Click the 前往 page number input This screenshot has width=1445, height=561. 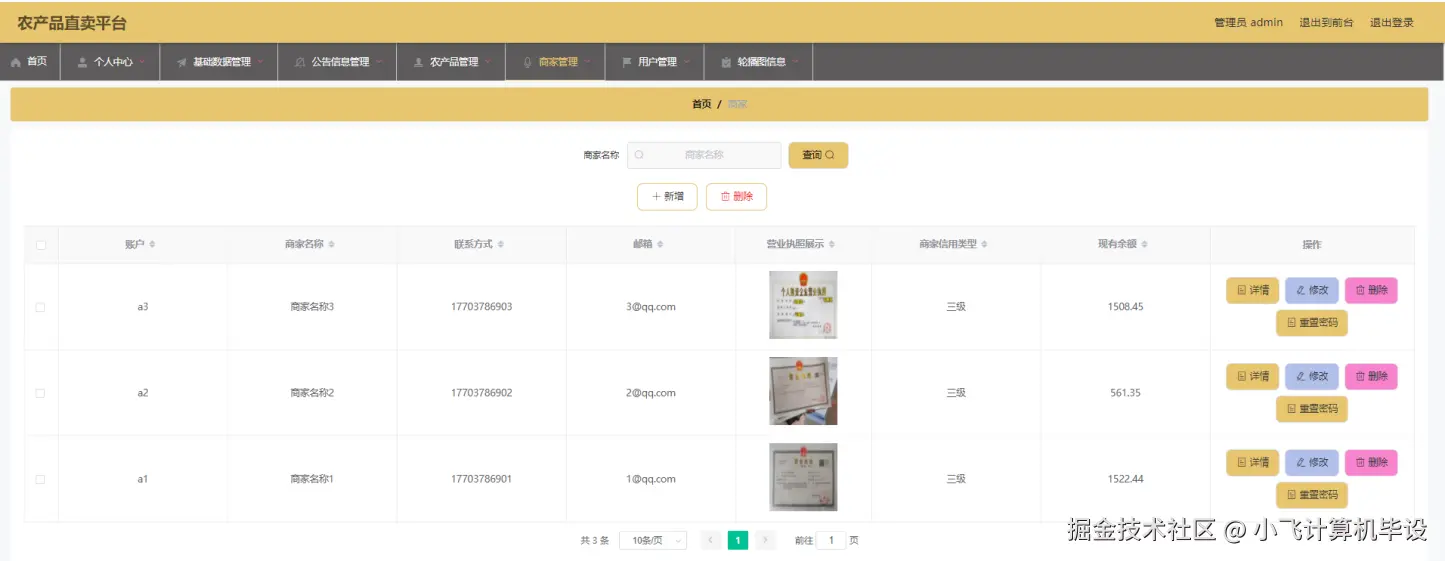pyautogui.click(x=830, y=540)
